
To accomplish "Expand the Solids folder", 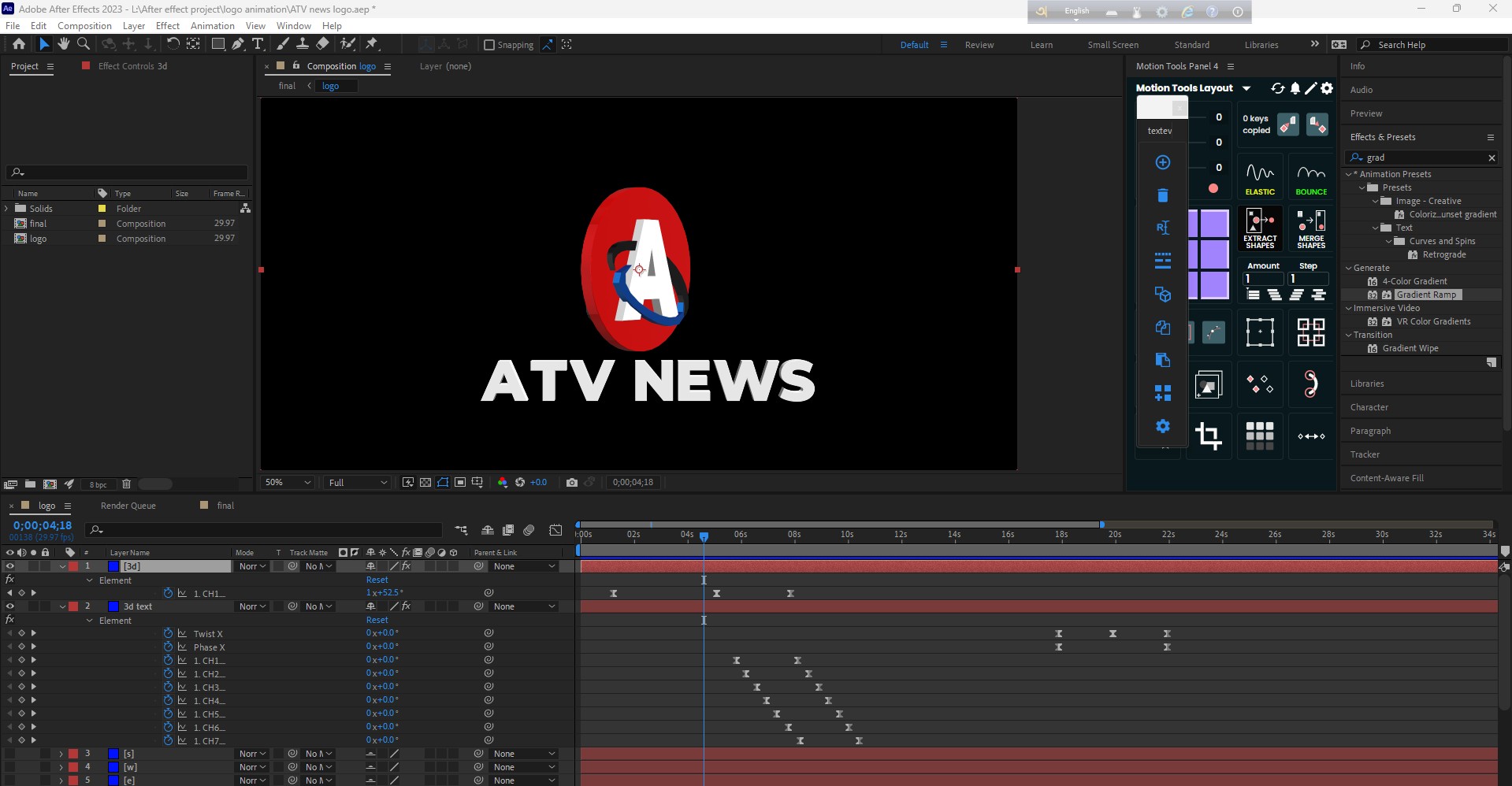I will (7, 209).
